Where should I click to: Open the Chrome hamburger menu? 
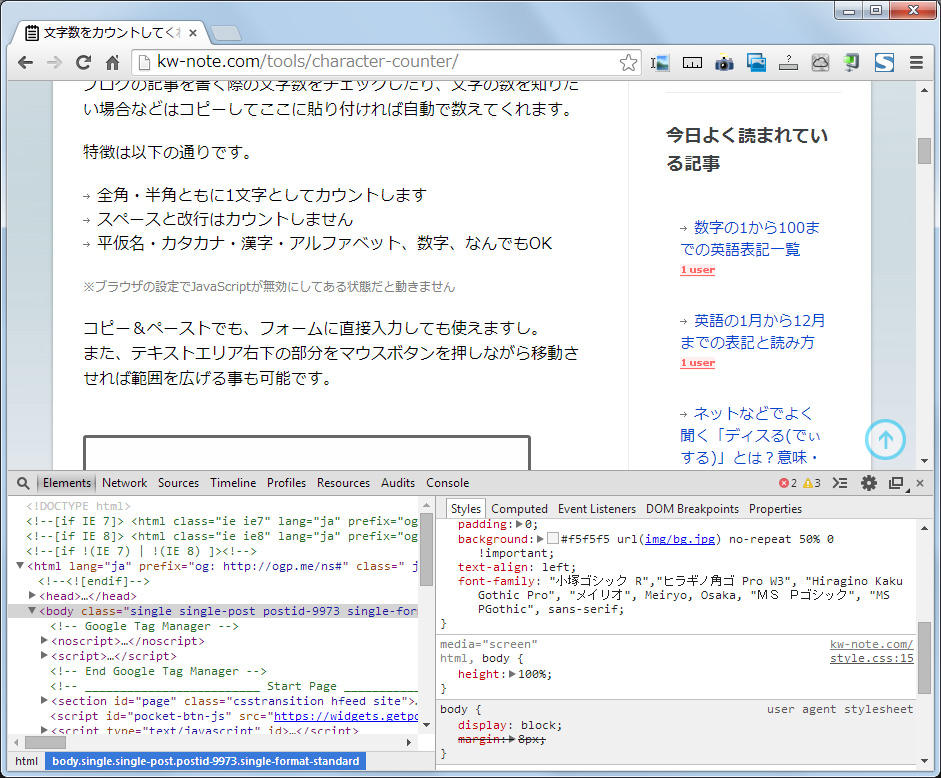[915, 62]
